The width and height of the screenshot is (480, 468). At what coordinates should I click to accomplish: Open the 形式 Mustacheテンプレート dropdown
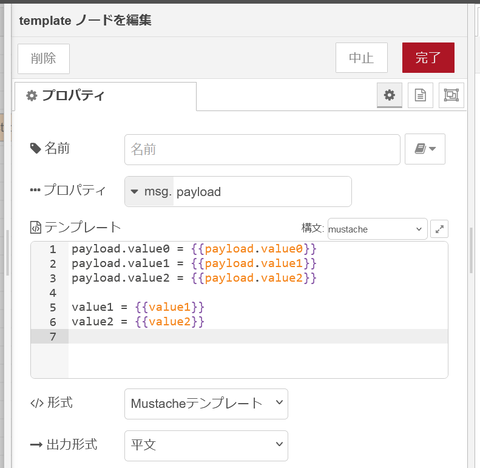pos(206,404)
